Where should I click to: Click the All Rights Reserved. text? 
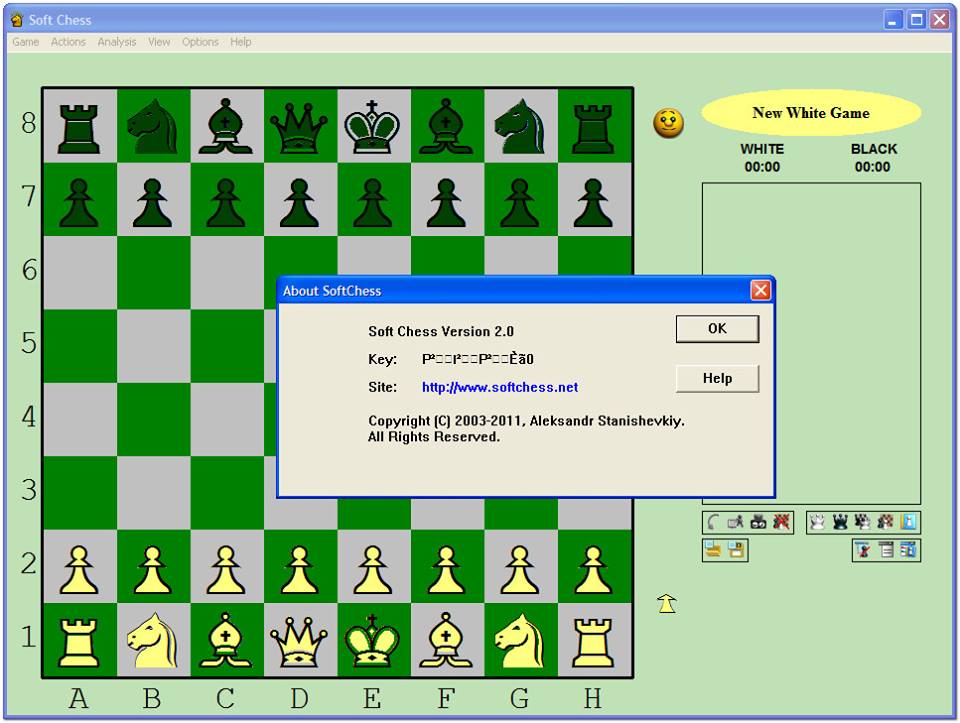(x=433, y=436)
